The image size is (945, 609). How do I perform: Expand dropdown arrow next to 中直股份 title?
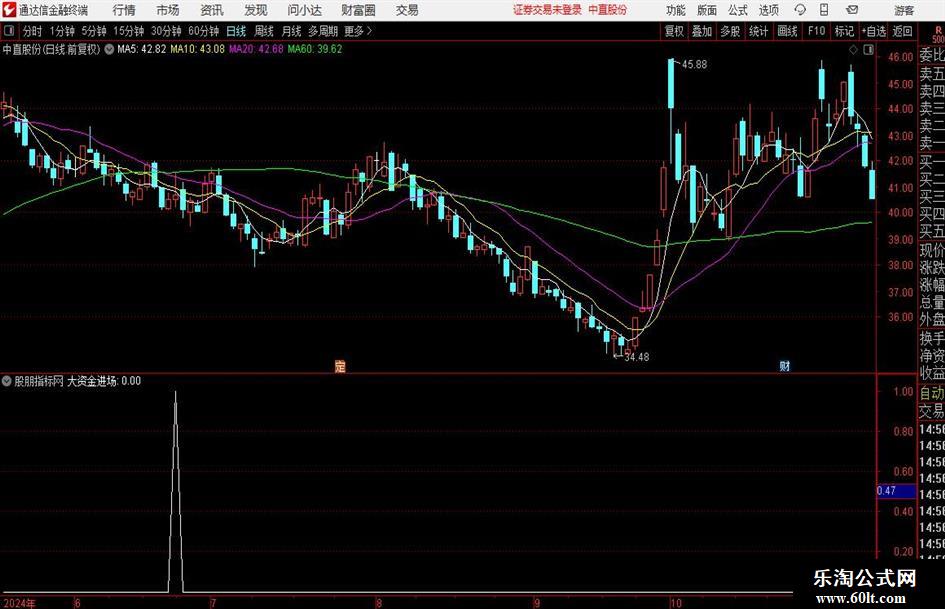[x=109, y=49]
